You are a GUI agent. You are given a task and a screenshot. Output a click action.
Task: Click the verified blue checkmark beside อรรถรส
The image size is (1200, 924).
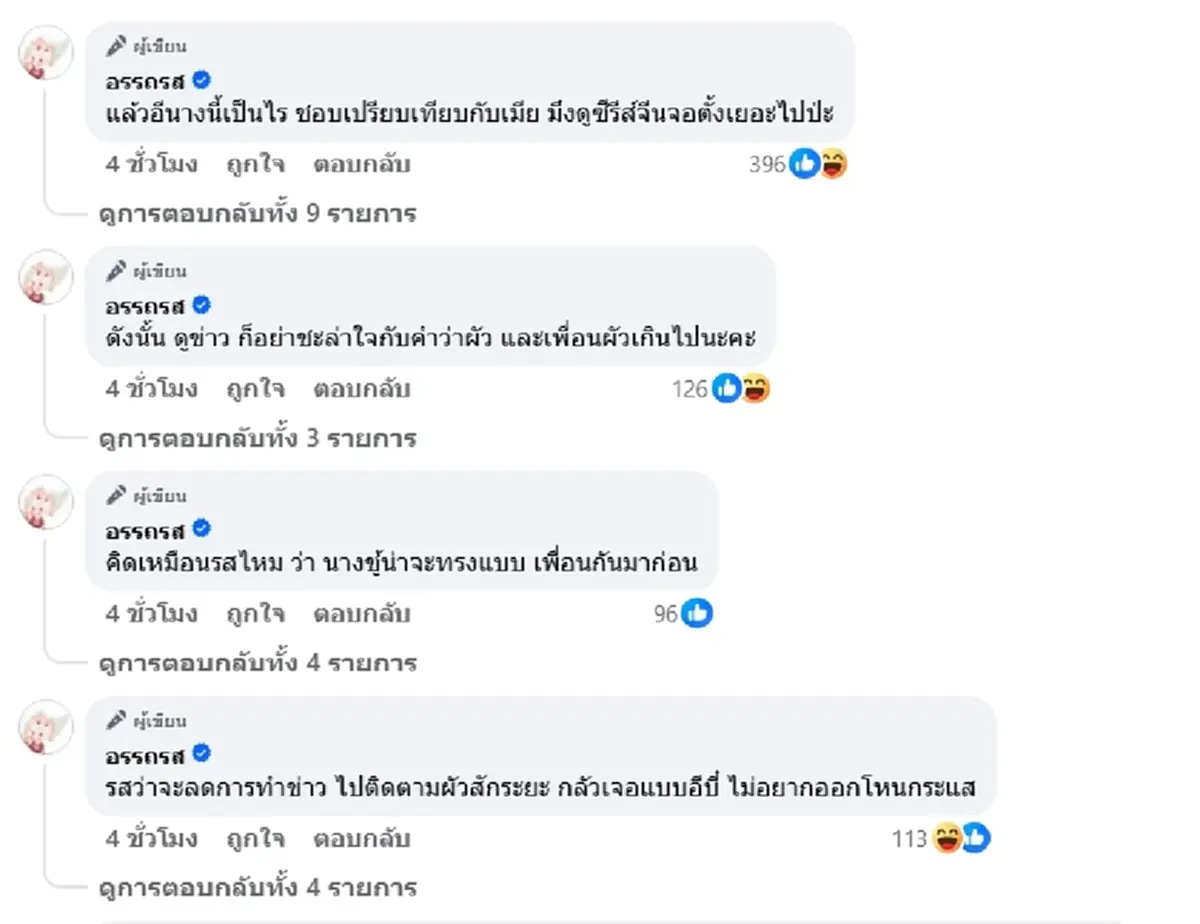[203, 81]
